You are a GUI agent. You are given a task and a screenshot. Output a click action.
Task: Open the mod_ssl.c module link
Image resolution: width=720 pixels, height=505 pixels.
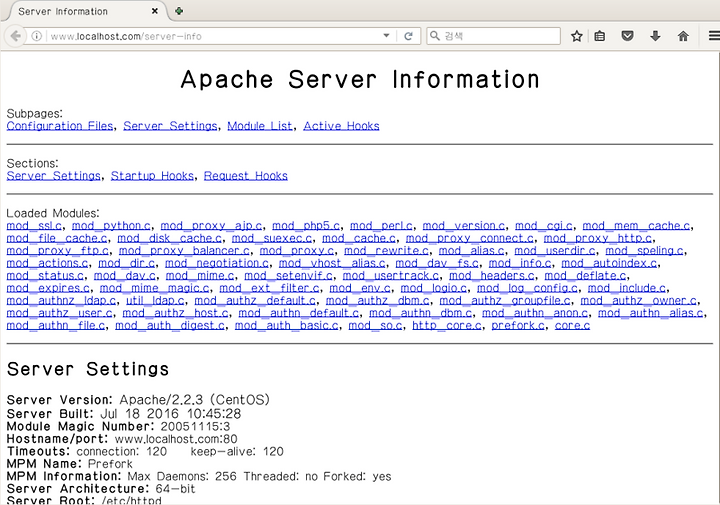(34, 226)
